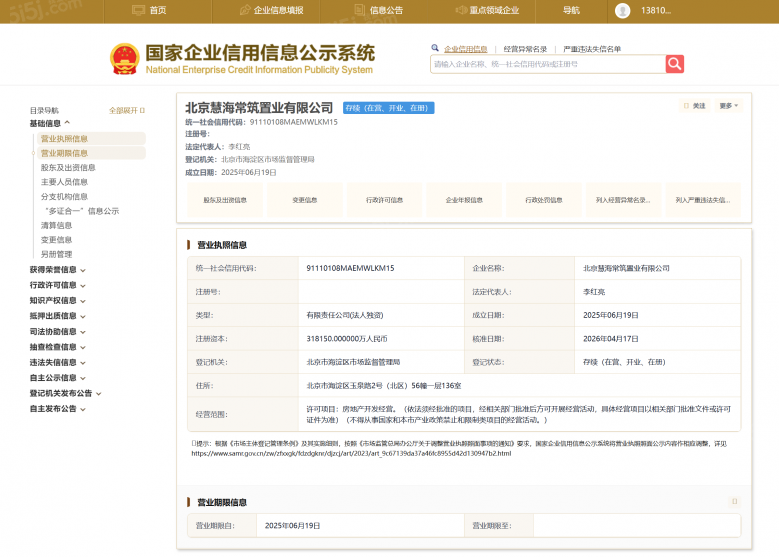Click the 变更信息 shortcut card
The image size is (779, 557).
tap(305, 200)
